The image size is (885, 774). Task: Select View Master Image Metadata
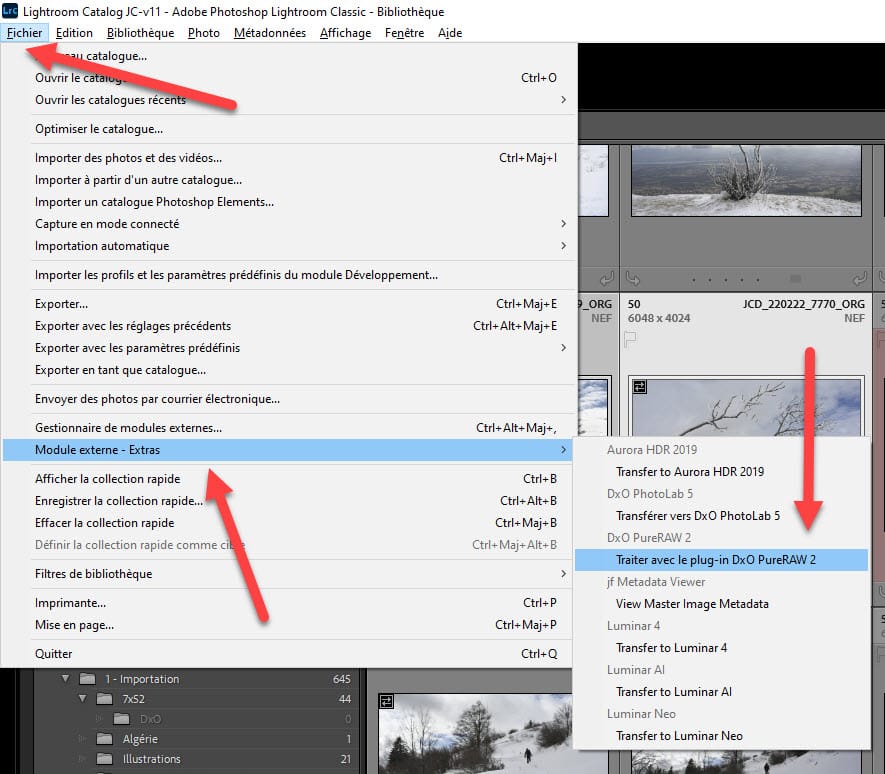click(721, 604)
